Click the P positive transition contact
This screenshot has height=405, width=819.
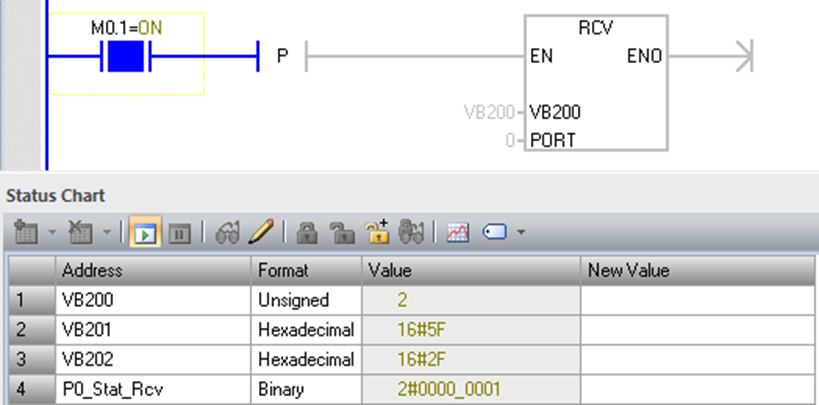pos(282,56)
